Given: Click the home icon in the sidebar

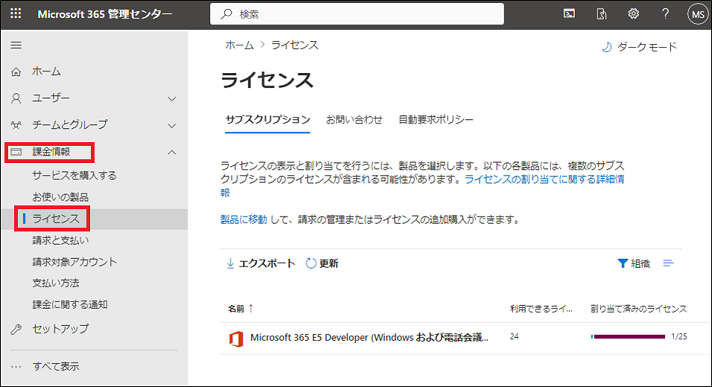Looking at the screenshot, I should [16, 72].
